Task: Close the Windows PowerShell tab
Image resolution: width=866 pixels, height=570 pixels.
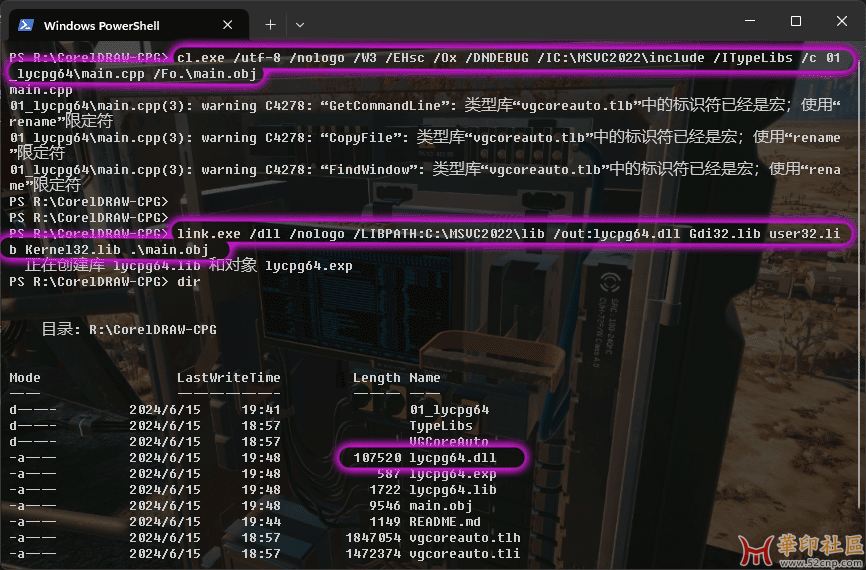Action: click(228, 25)
